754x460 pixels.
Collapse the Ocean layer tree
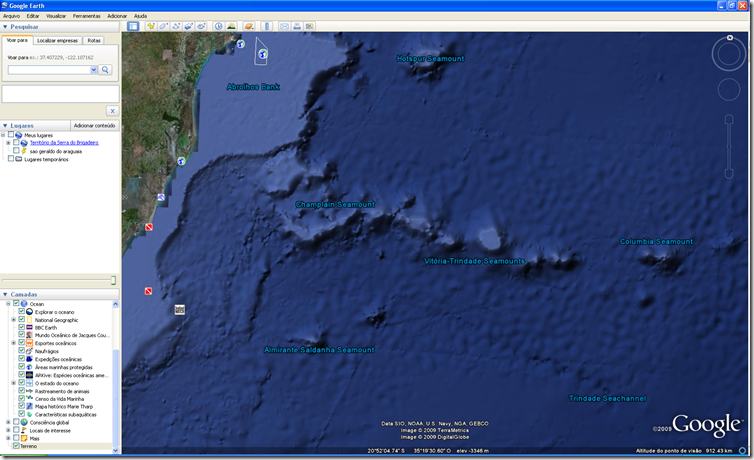pyautogui.click(x=8, y=304)
